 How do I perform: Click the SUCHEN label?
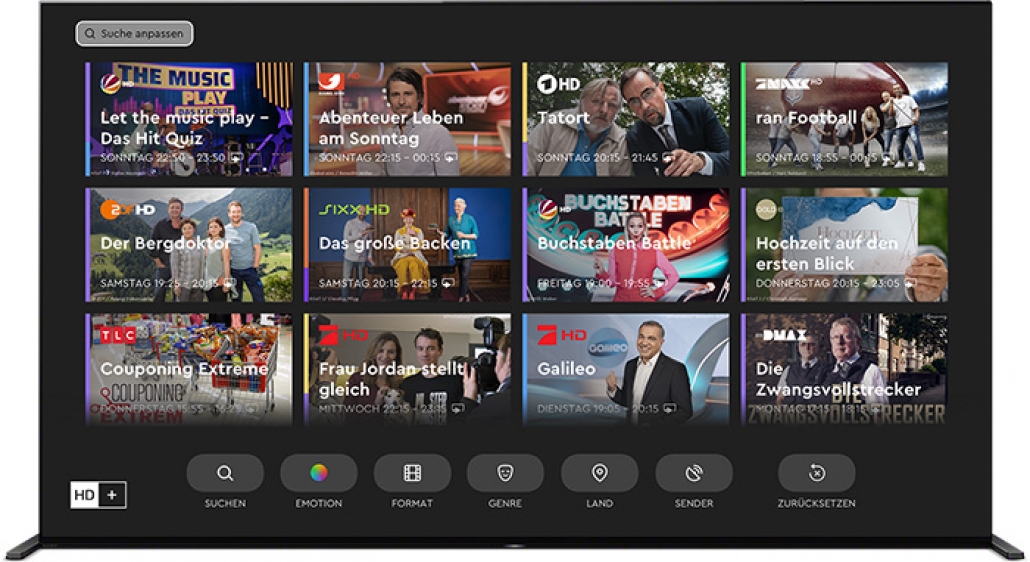pyautogui.click(x=225, y=504)
